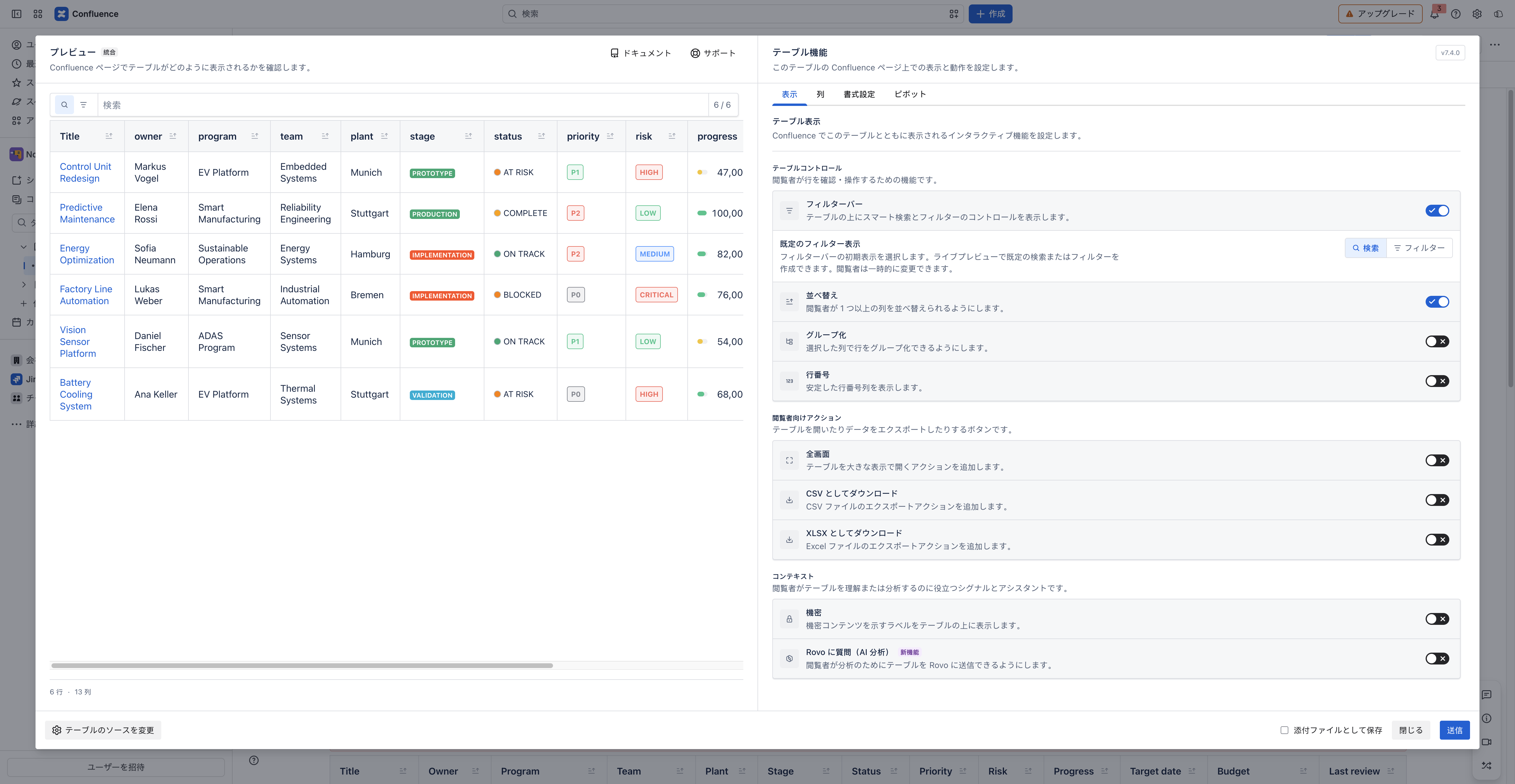Open Confluence notifications bell icon
The image size is (1515, 784).
coord(1435,14)
